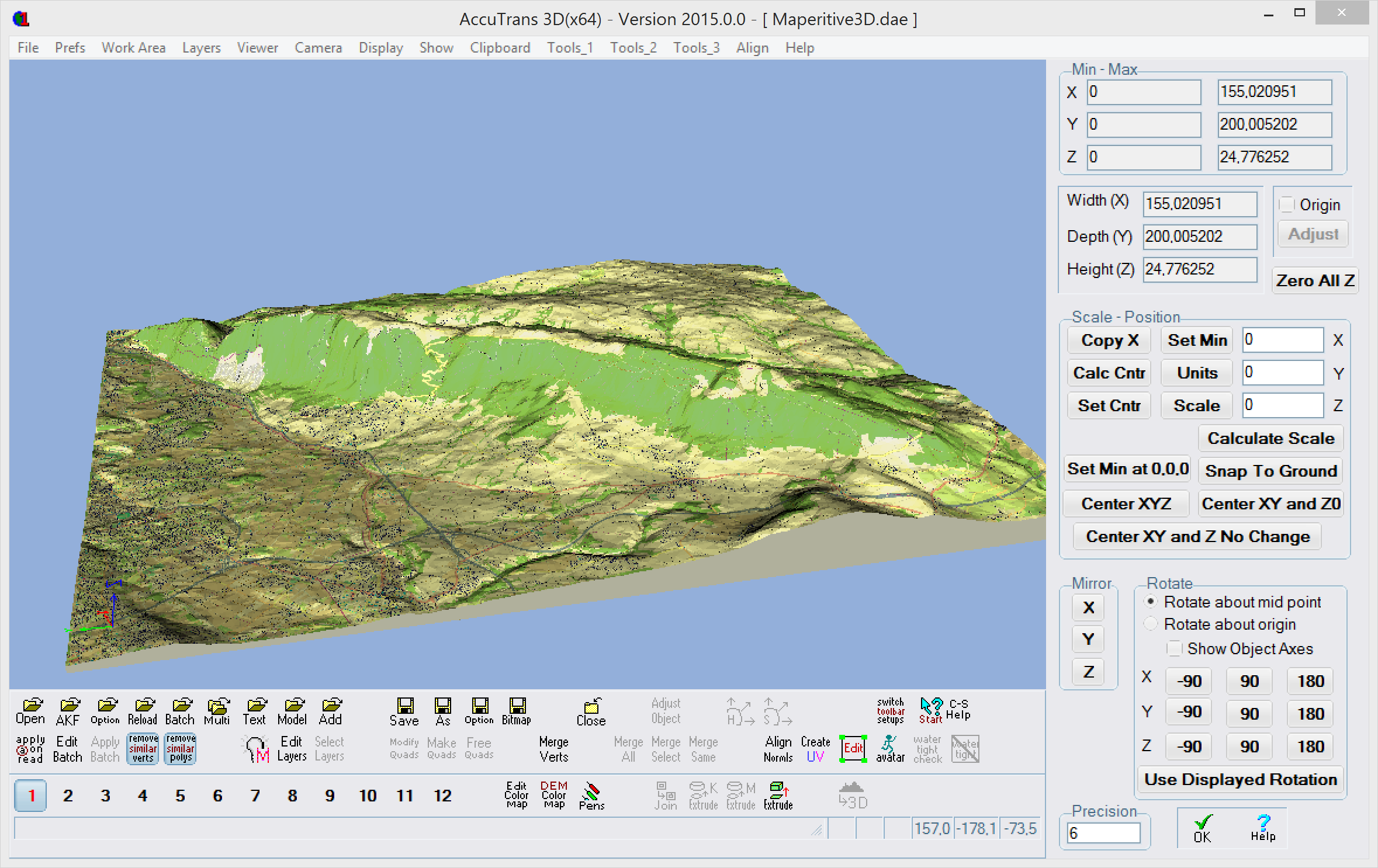Screen dimensions: 1378x868
Task: Switch to layer 5
Action: (x=180, y=796)
